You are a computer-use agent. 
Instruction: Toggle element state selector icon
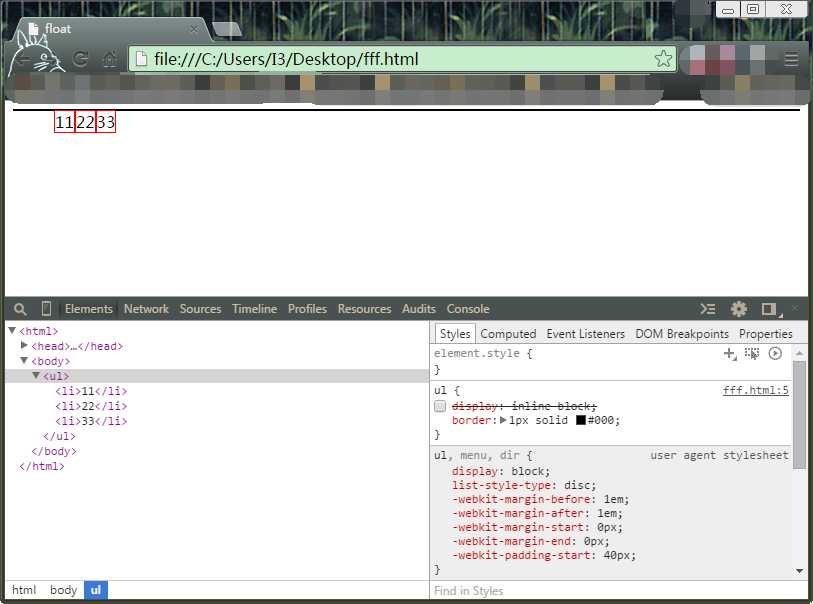coord(752,354)
